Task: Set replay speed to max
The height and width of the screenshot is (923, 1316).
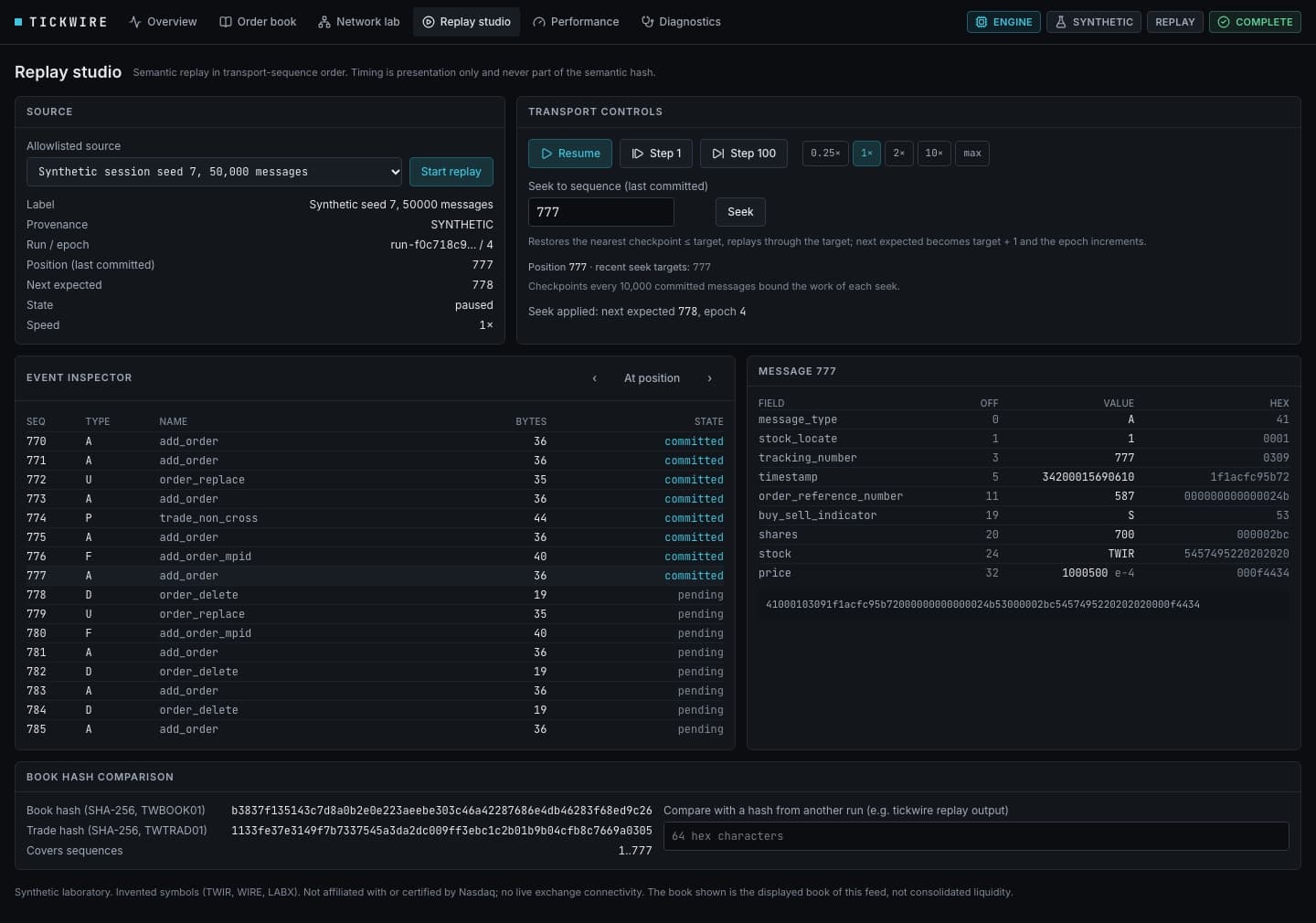Action: pos(972,154)
